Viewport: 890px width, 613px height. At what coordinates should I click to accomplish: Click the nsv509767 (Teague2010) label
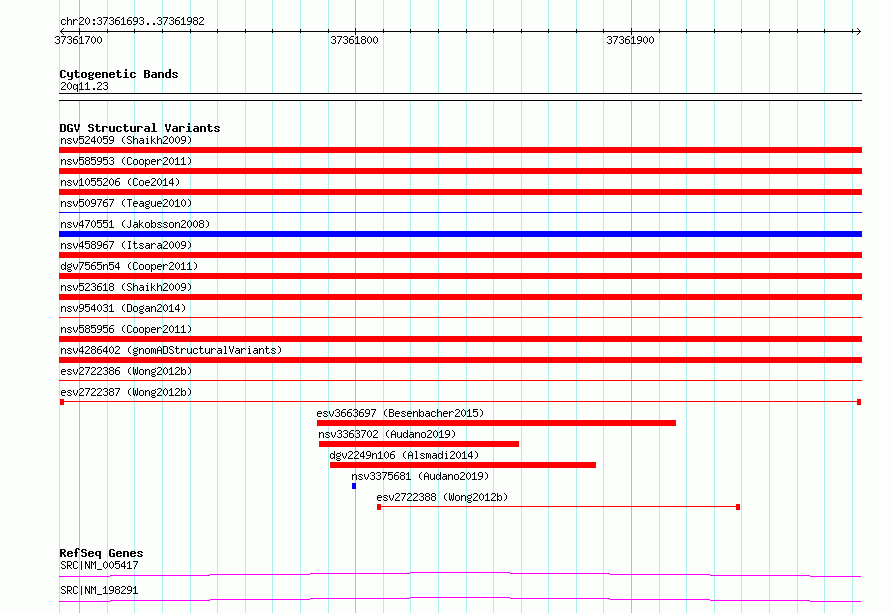[126, 203]
